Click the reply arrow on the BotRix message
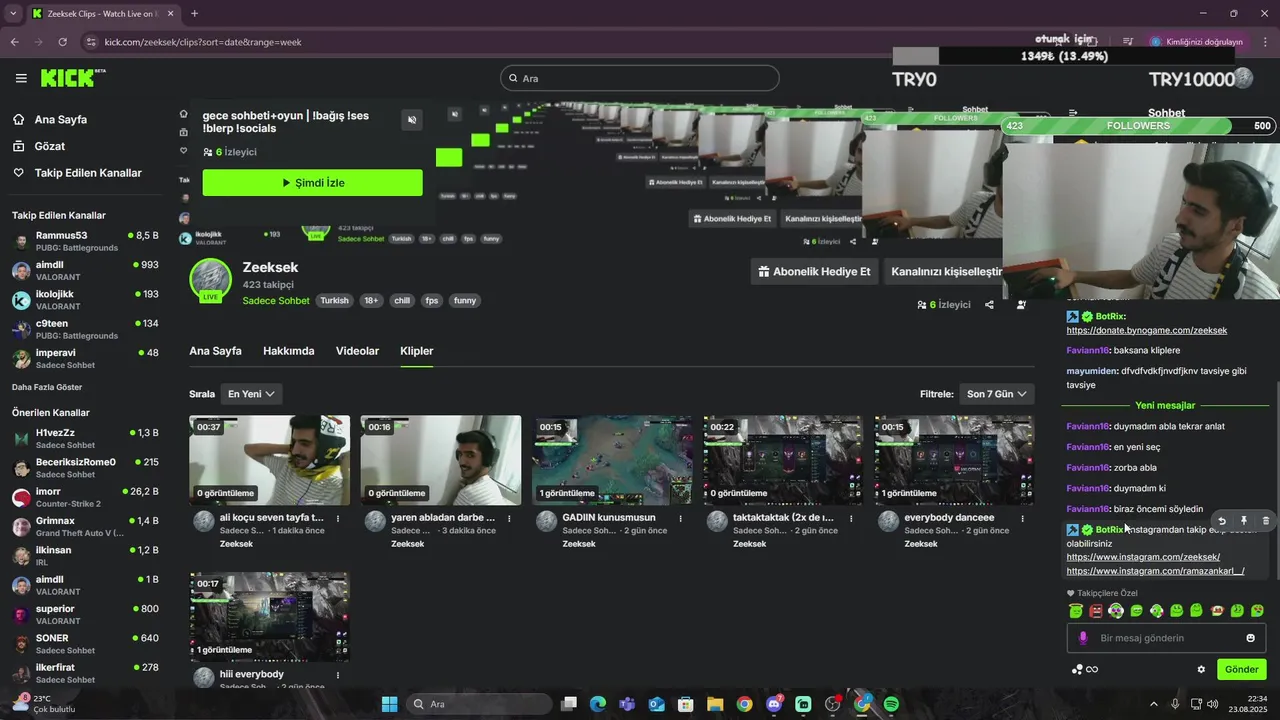 pos(1222,521)
